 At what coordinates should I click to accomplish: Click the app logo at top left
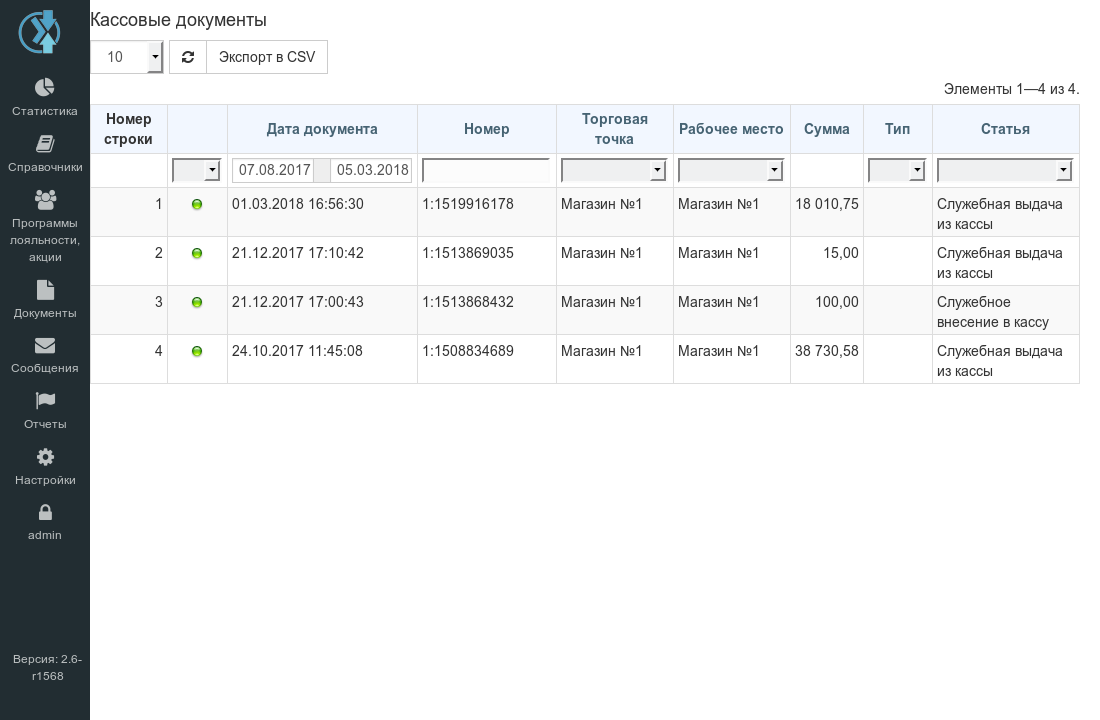[40, 32]
